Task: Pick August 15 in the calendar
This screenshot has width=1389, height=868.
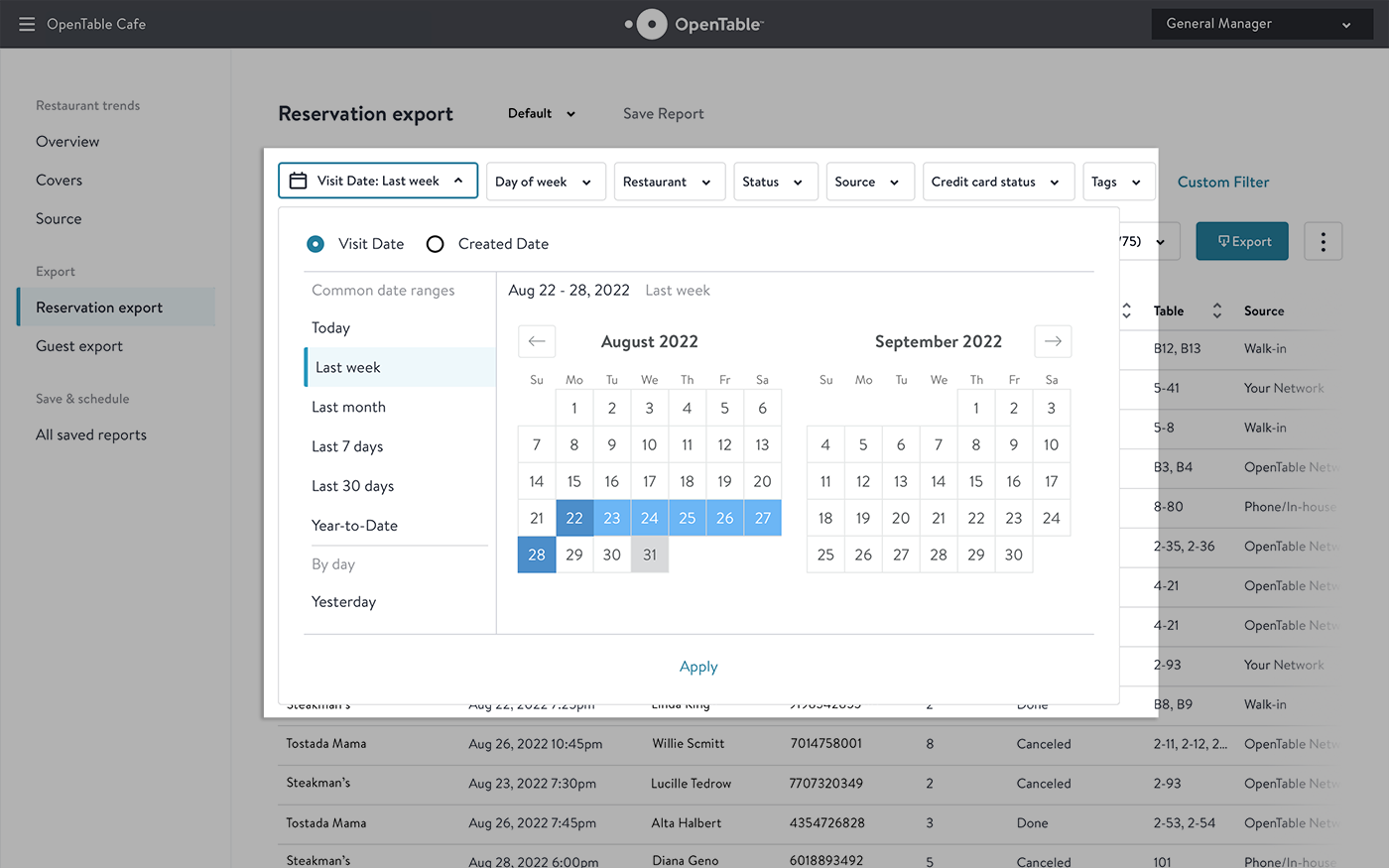Action: coord(574,481)
